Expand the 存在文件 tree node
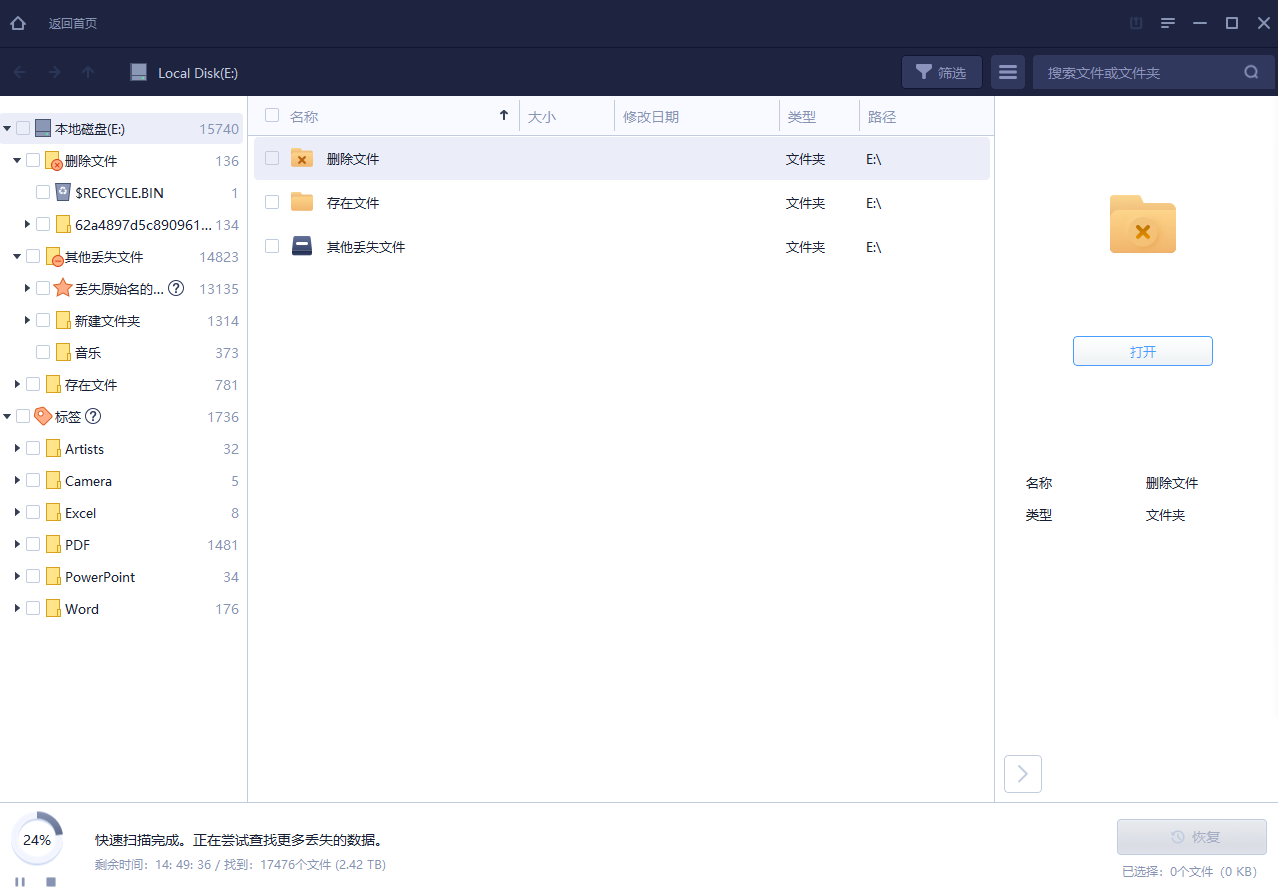The image size is (1278, 892). click(17, 384)
